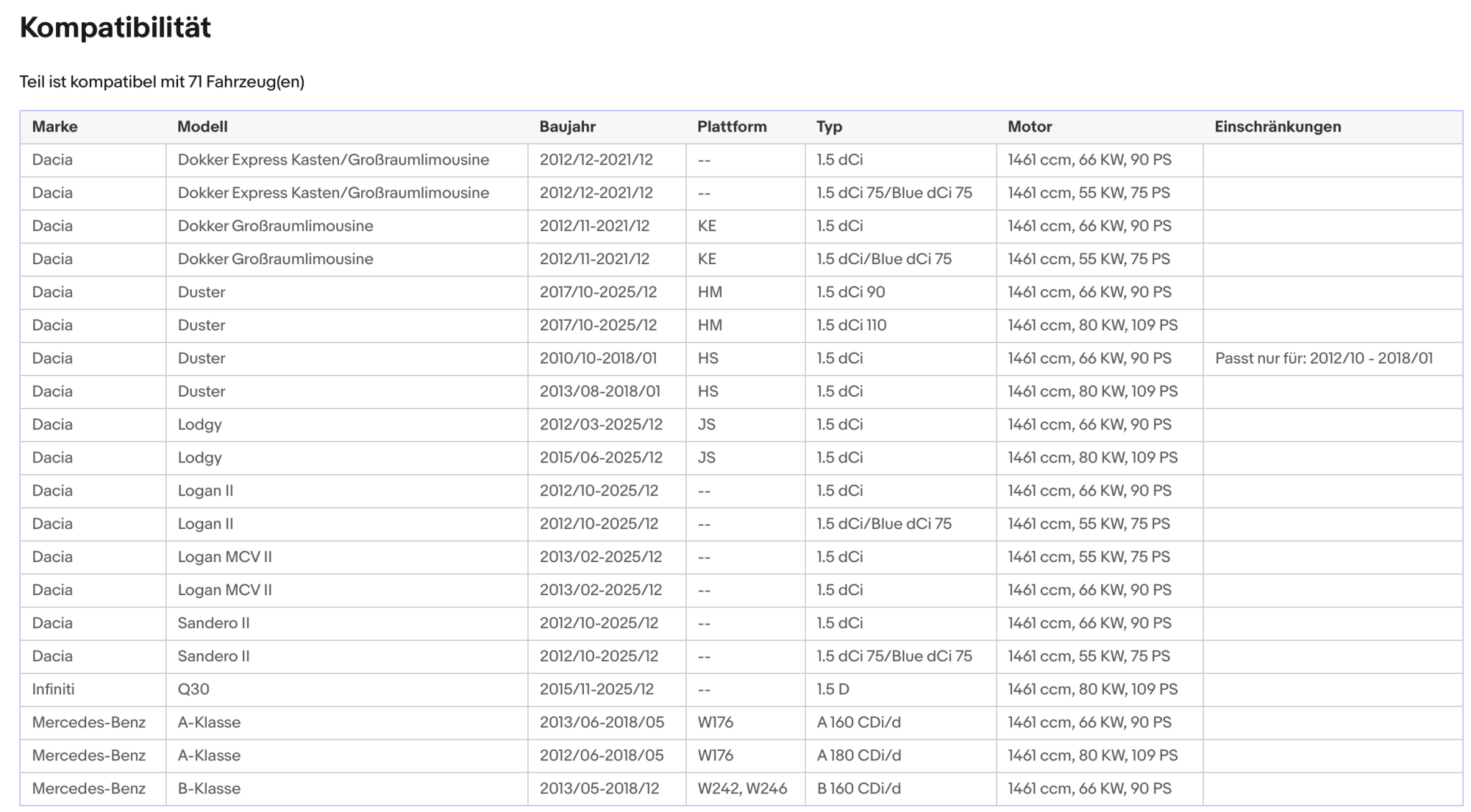Click the W242, W246 platform cell
This screenshot has height=812, width=1471.
click(x=742, y=788)
